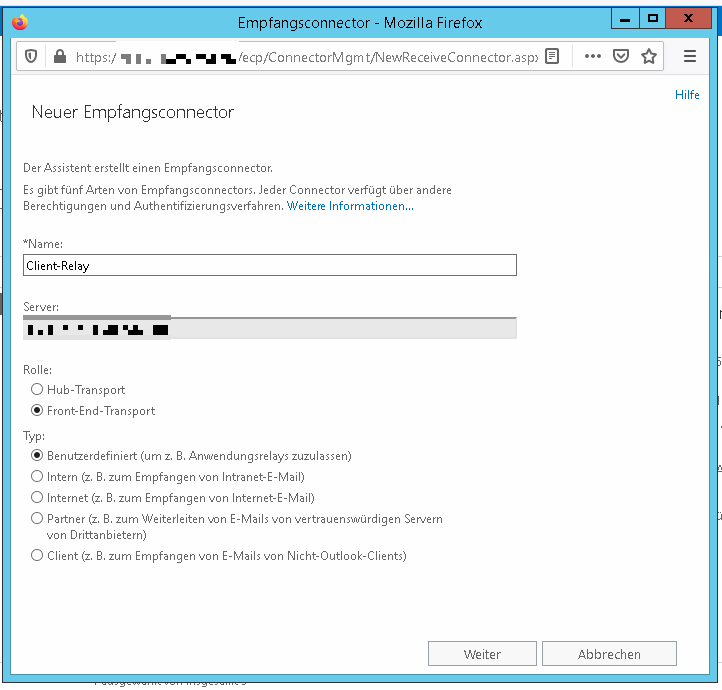This screenshot has width=722, height=690.
Task: Click the Abbrechen button
Action: [x=609, y=654]
